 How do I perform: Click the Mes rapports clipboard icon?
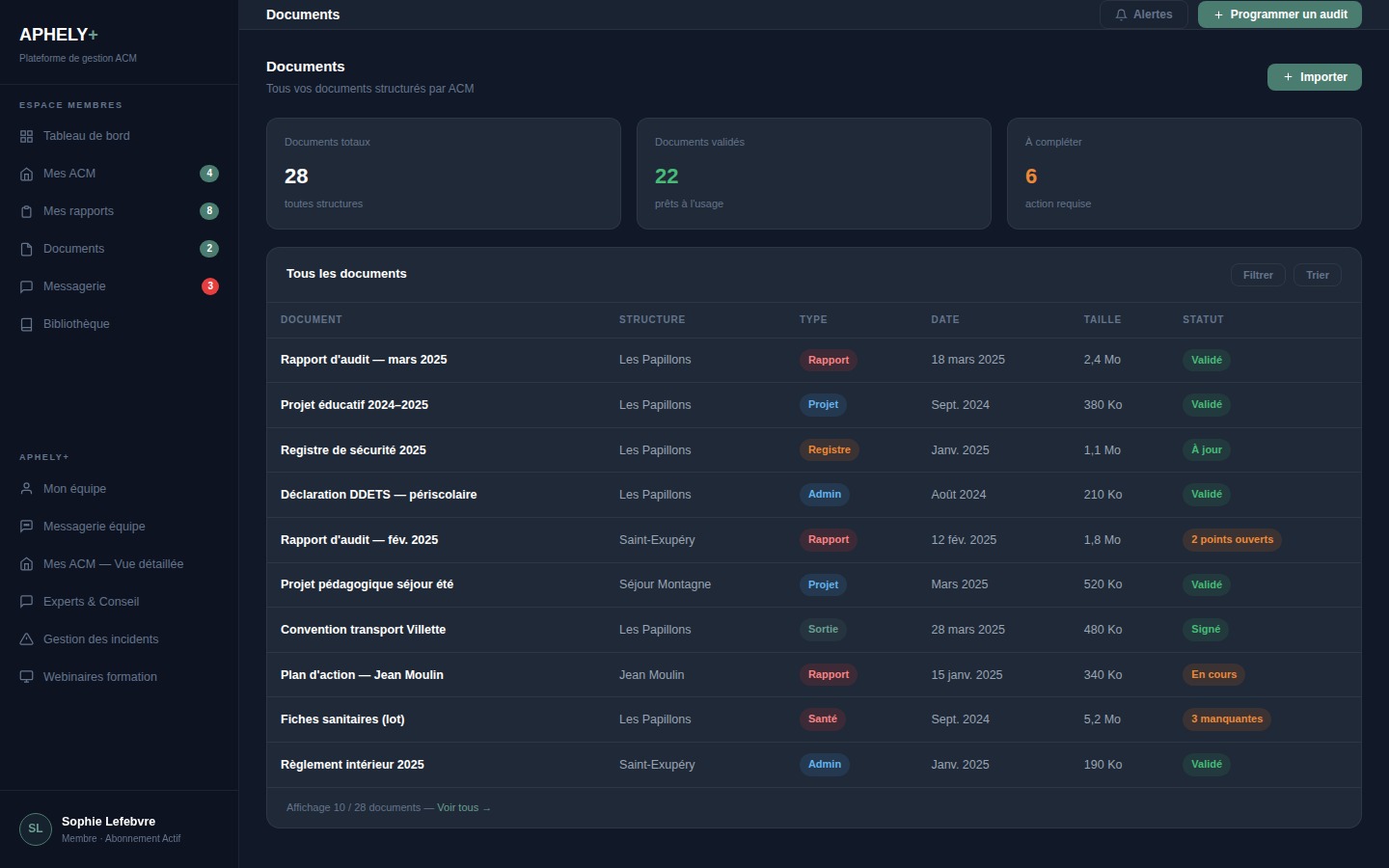point(27,211)
